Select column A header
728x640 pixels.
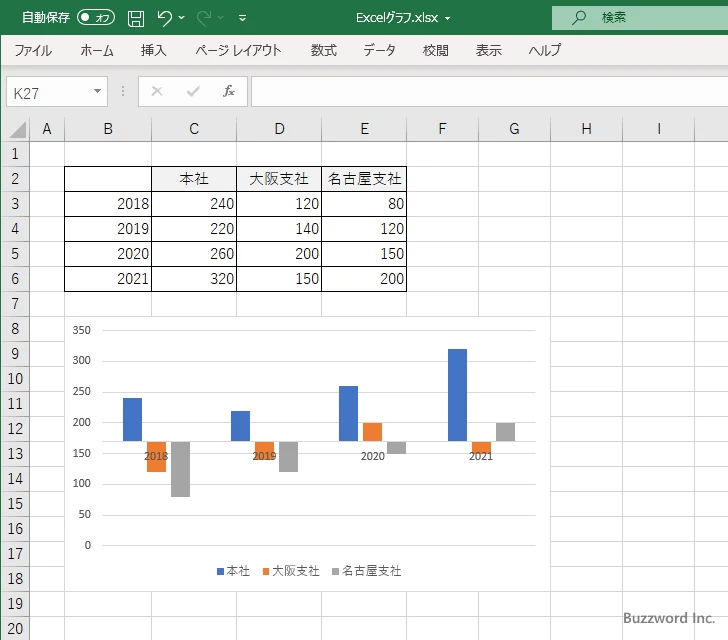click(47, 129)
